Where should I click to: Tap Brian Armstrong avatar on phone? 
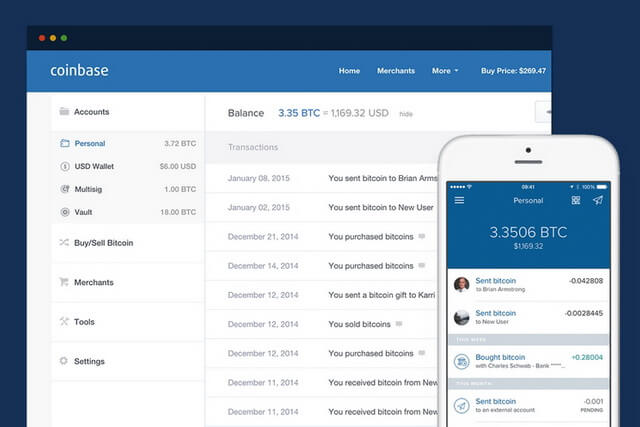pyautogui.click(x=462, y=285)
